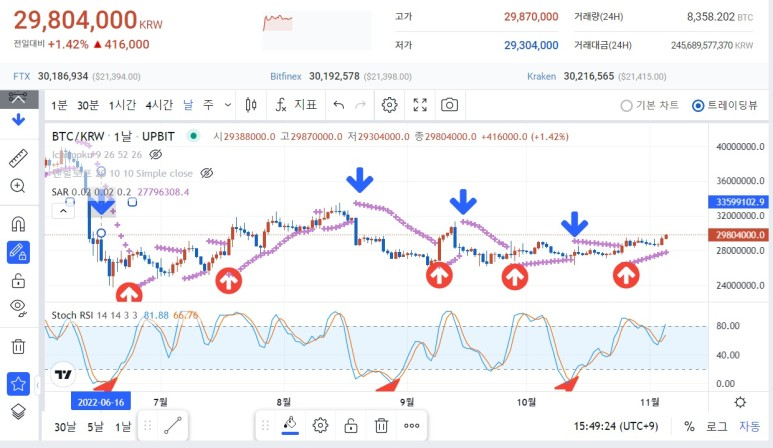Select the ruler measure tool
Screen dimensions: 773x448
[18, 158]
